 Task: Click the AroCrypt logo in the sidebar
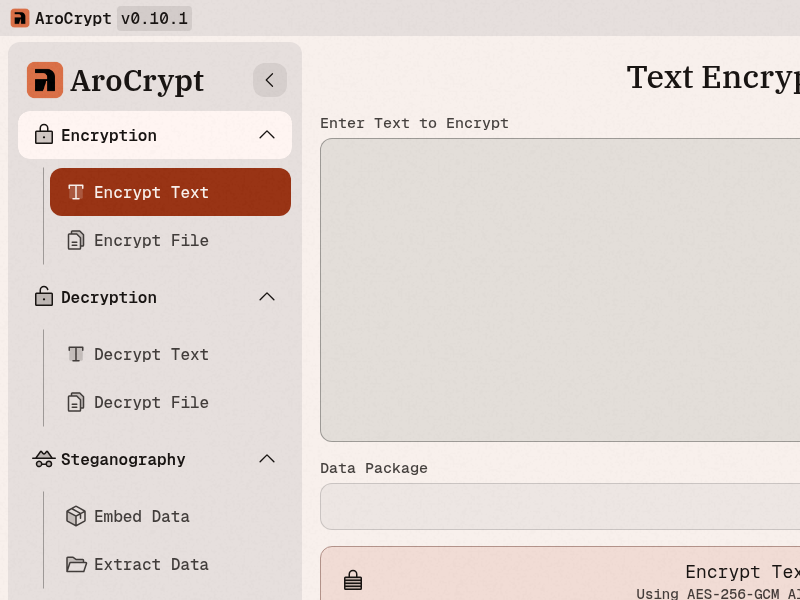coord(45,80)
